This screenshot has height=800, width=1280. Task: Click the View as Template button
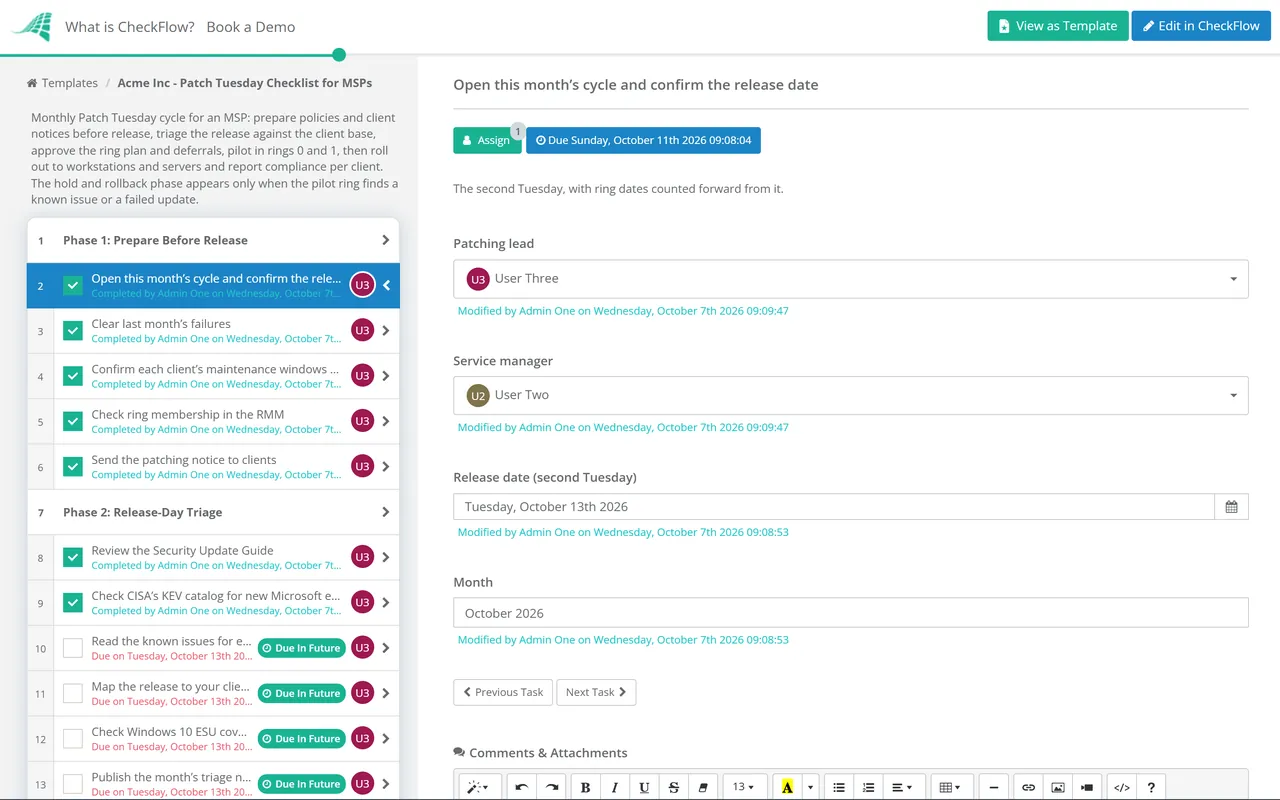pos(1058,26)
